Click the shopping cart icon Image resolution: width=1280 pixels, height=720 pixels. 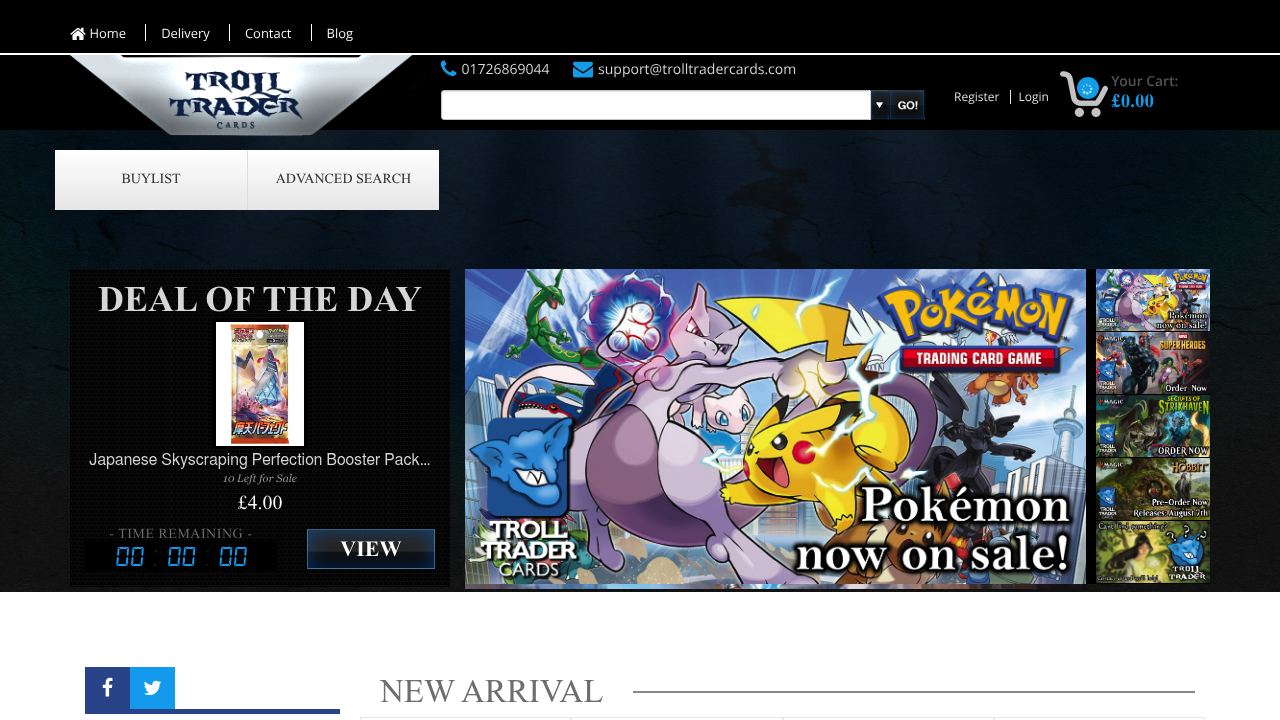pyautogui.click(x=1083, y=94)
